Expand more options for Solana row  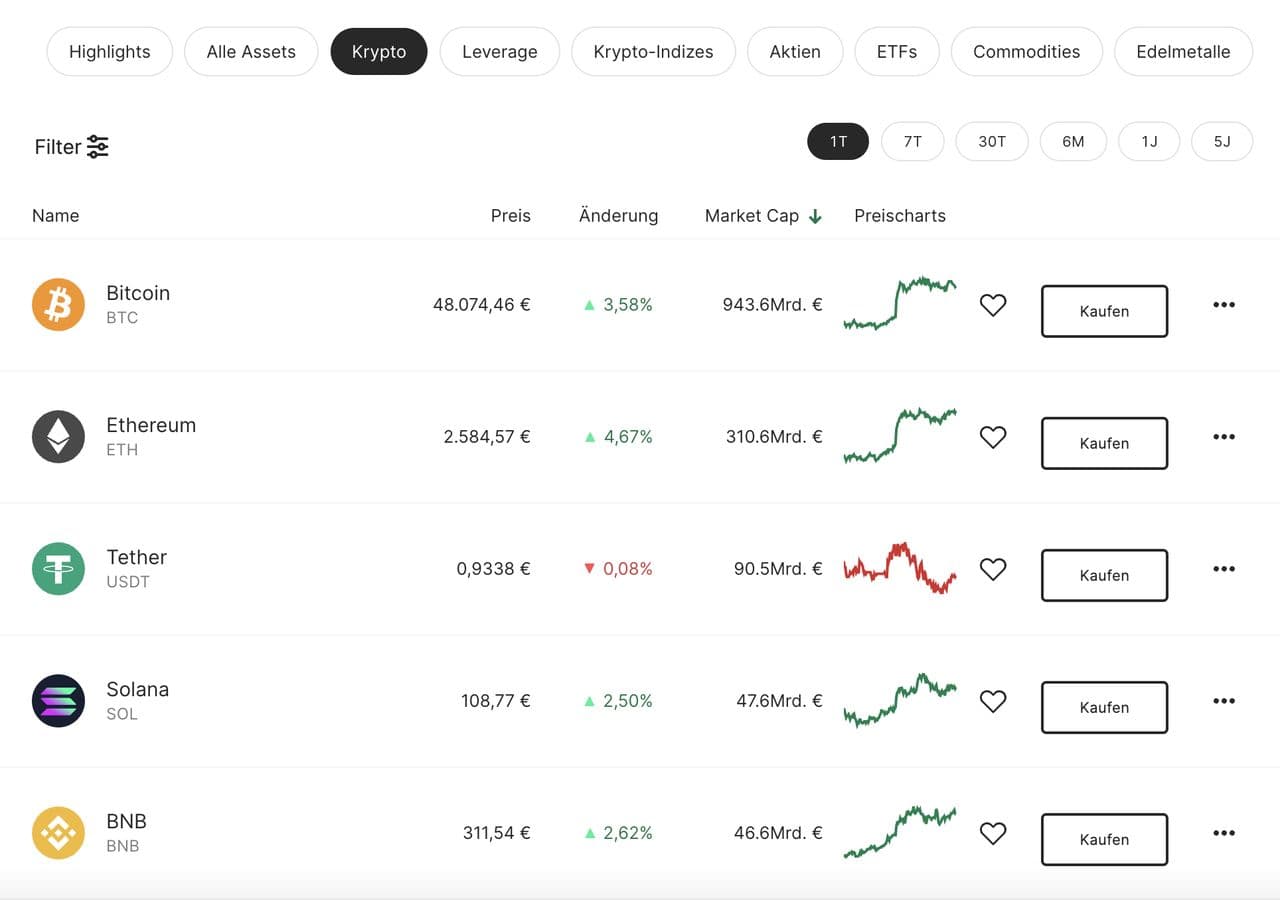(x=1223, y=701)
